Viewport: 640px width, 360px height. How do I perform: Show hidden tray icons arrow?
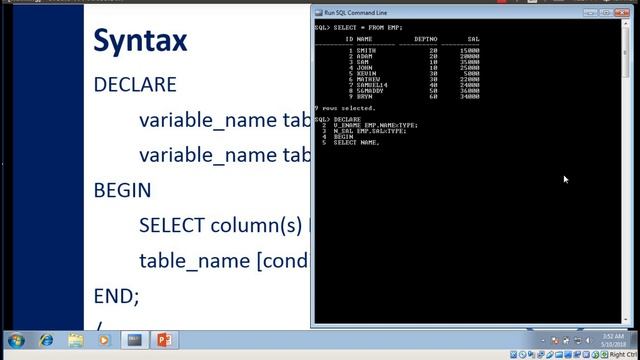click(543, 340)
